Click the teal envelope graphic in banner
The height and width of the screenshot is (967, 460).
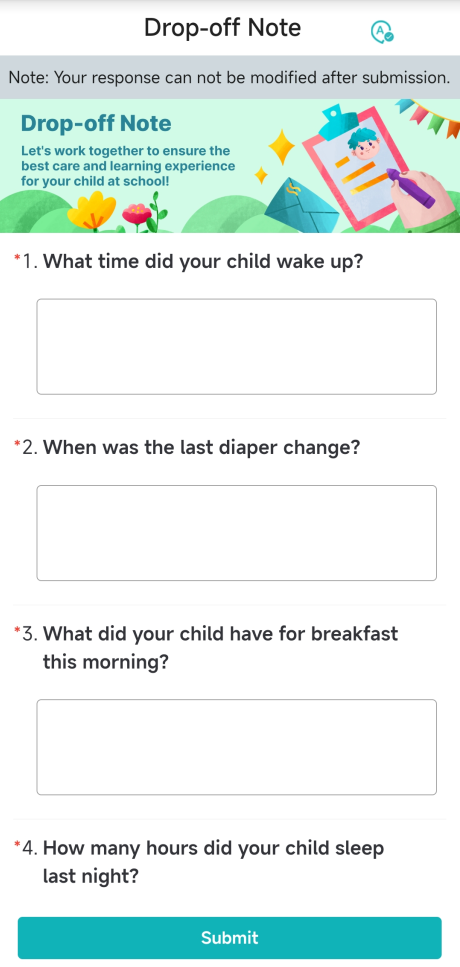[x=302, y=205]
